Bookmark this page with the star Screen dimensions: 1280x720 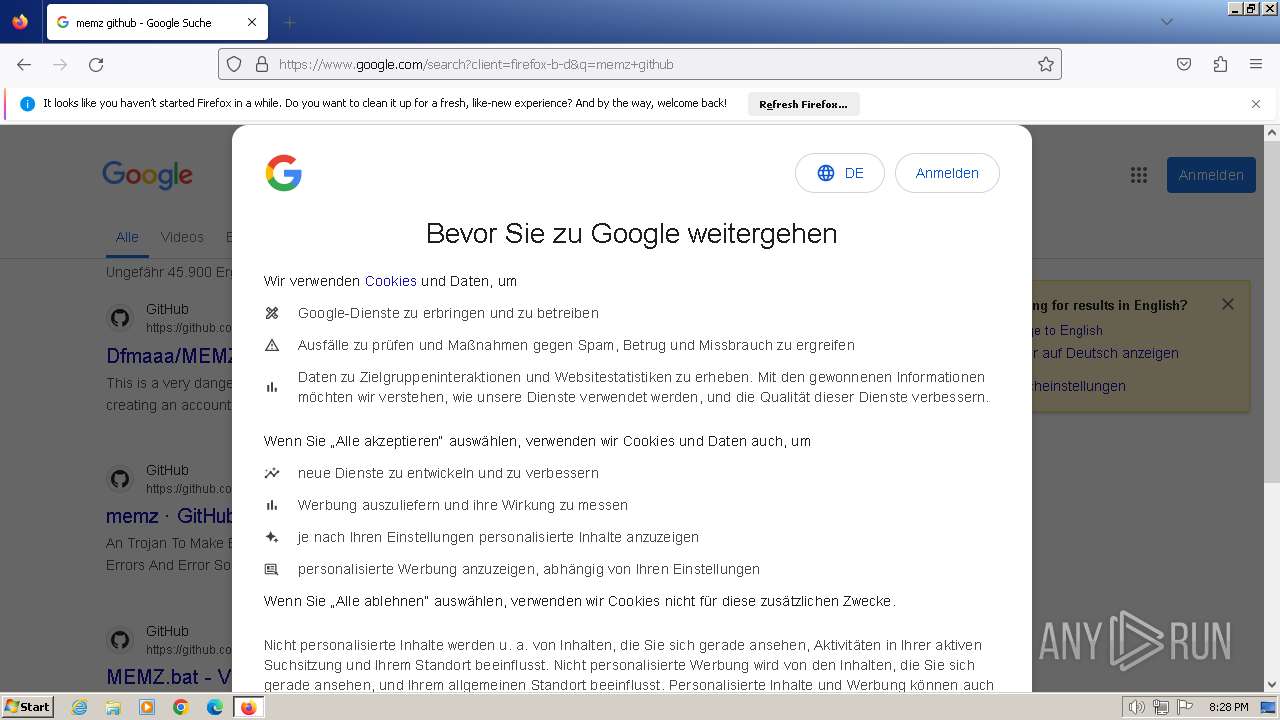point(1046,64)
